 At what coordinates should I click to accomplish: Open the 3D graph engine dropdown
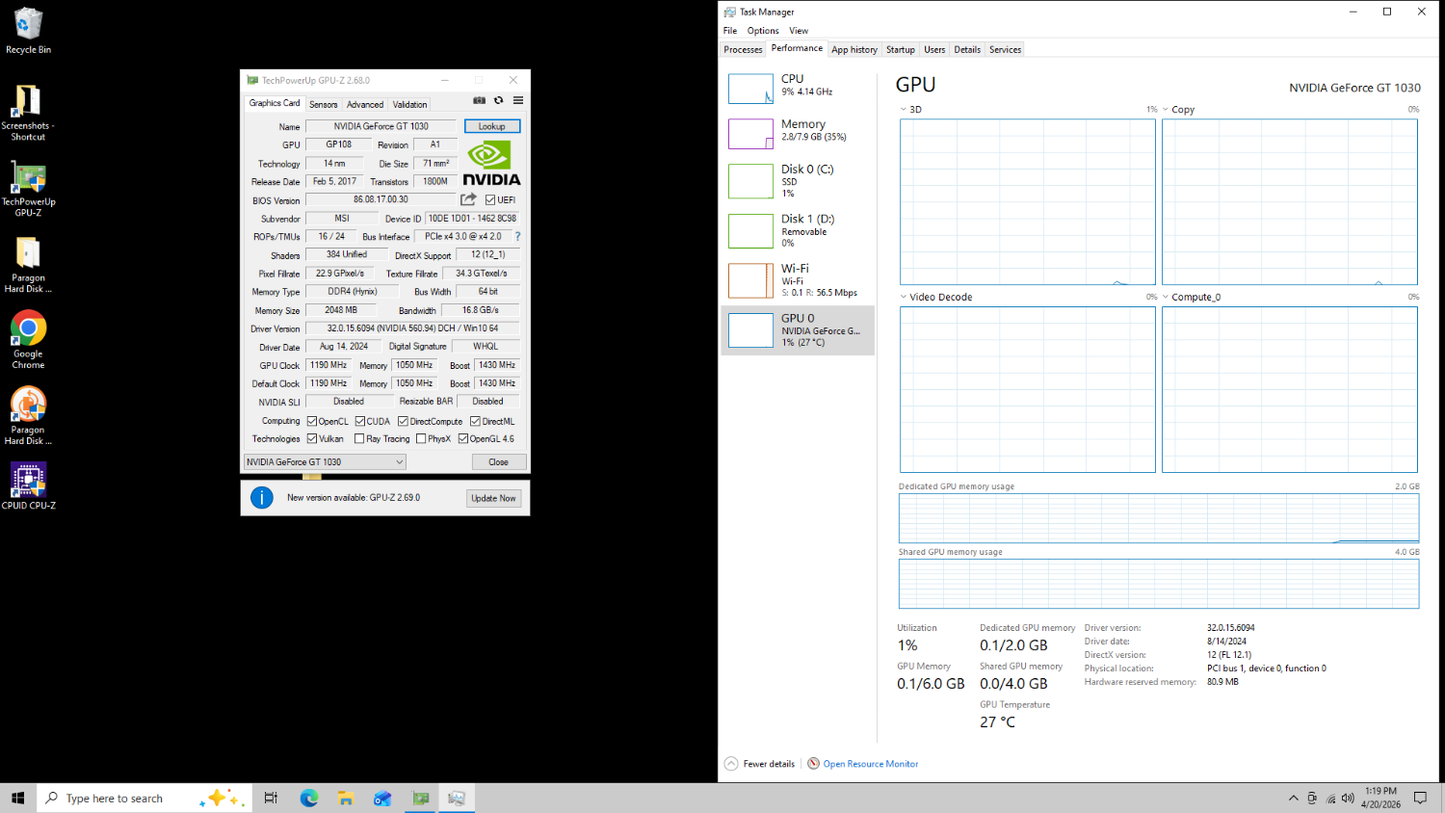pyautogui.click(x=903, y=110)
